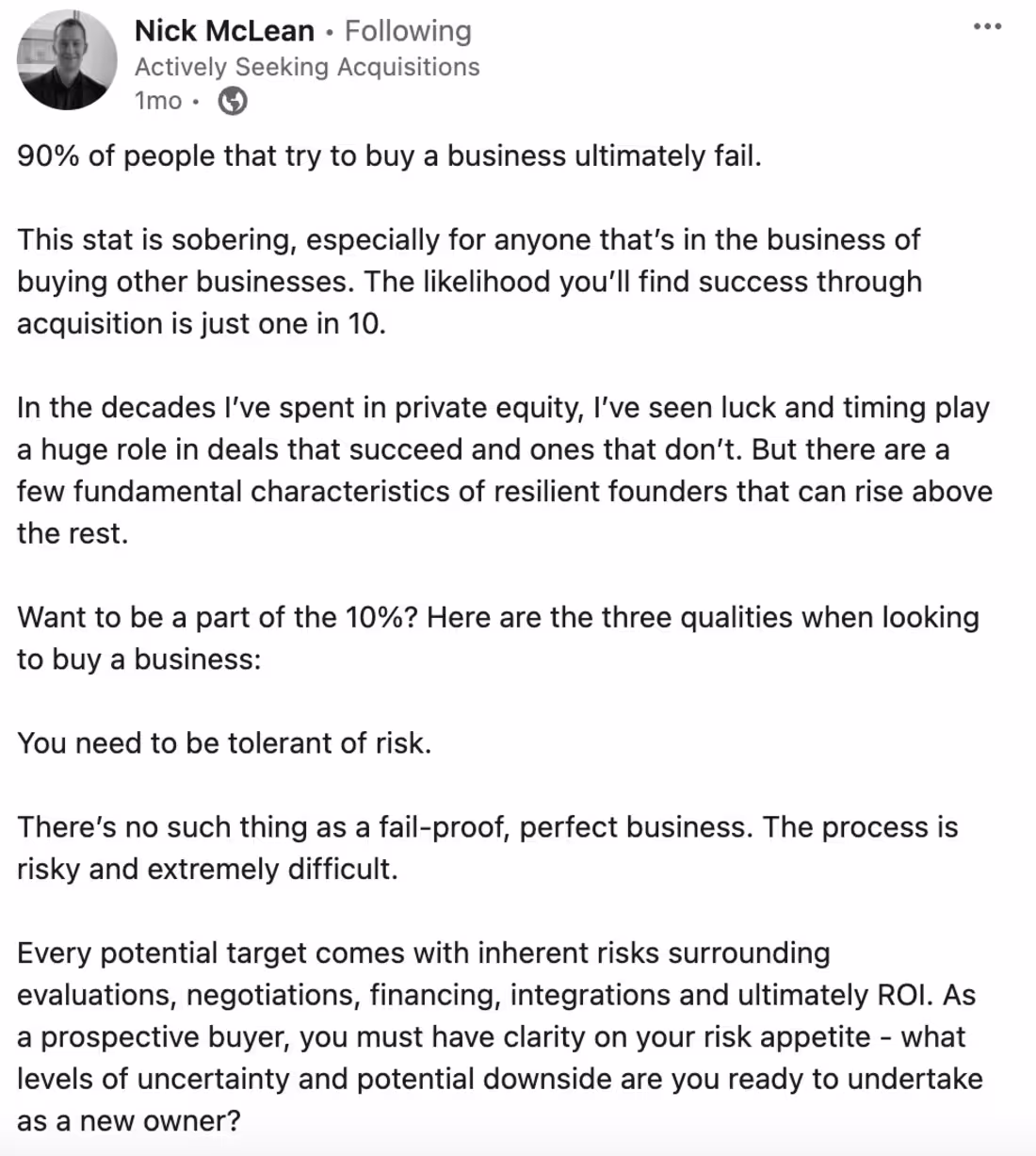Click the 1mo post timestamp
The width and height of the screenshot is (1036, 1156).
pyautogui.click(x=157, y=101)
